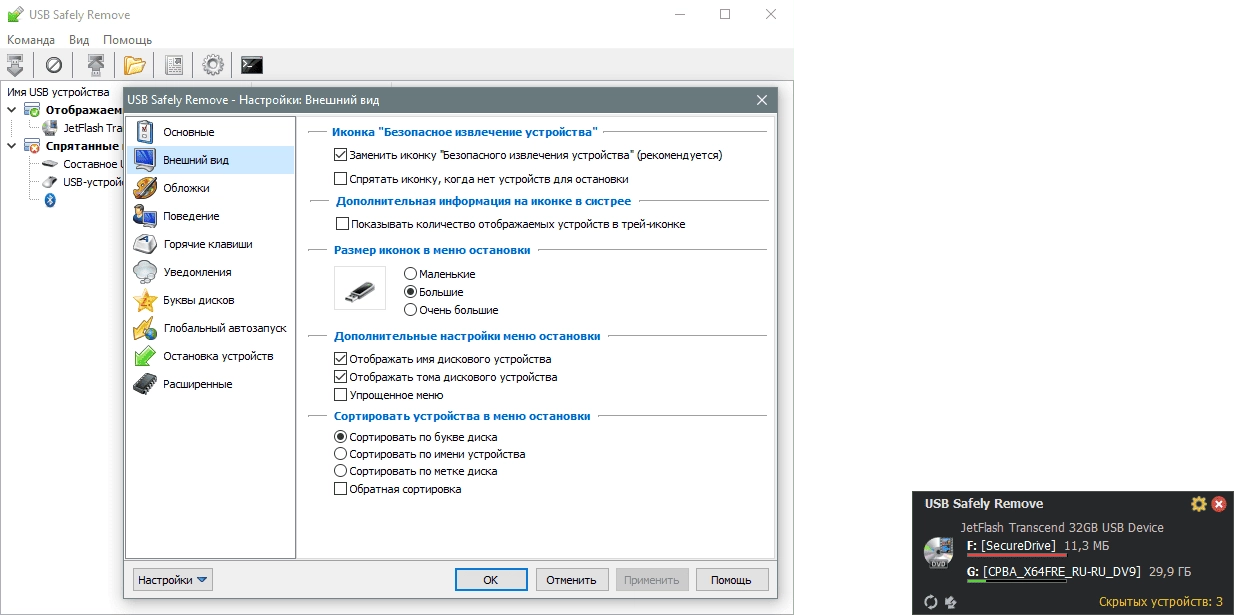Click the Обложки palette icon

pyautogui.click(x=145, y=188)
